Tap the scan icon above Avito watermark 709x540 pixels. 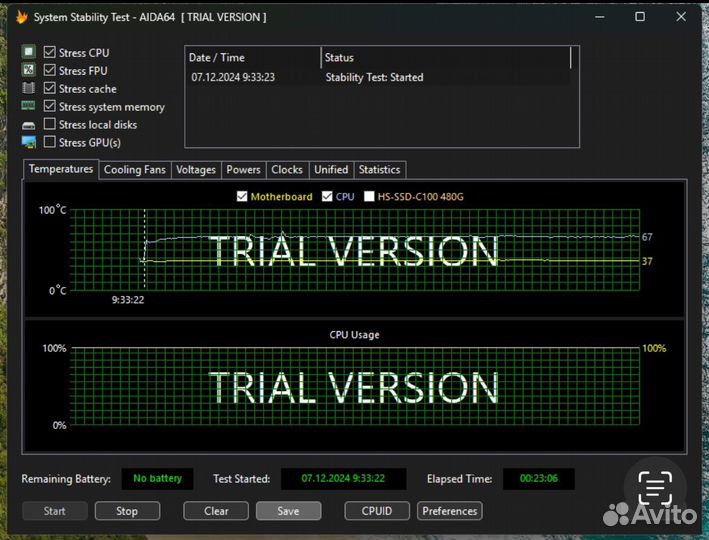[x=655, y=488]
